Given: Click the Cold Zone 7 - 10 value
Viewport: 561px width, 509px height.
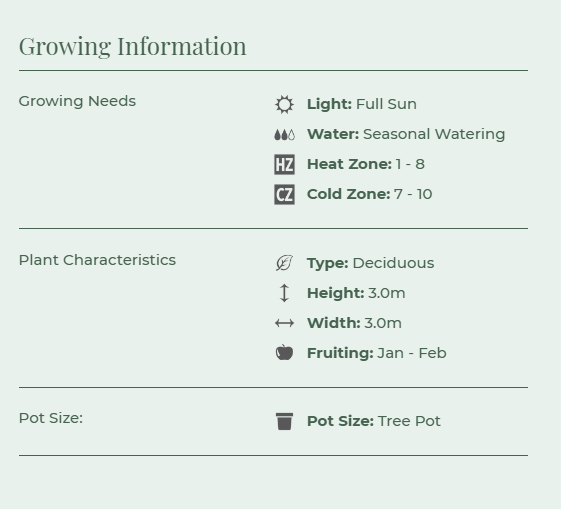Looking at the screenshot, I should [413, 194].
